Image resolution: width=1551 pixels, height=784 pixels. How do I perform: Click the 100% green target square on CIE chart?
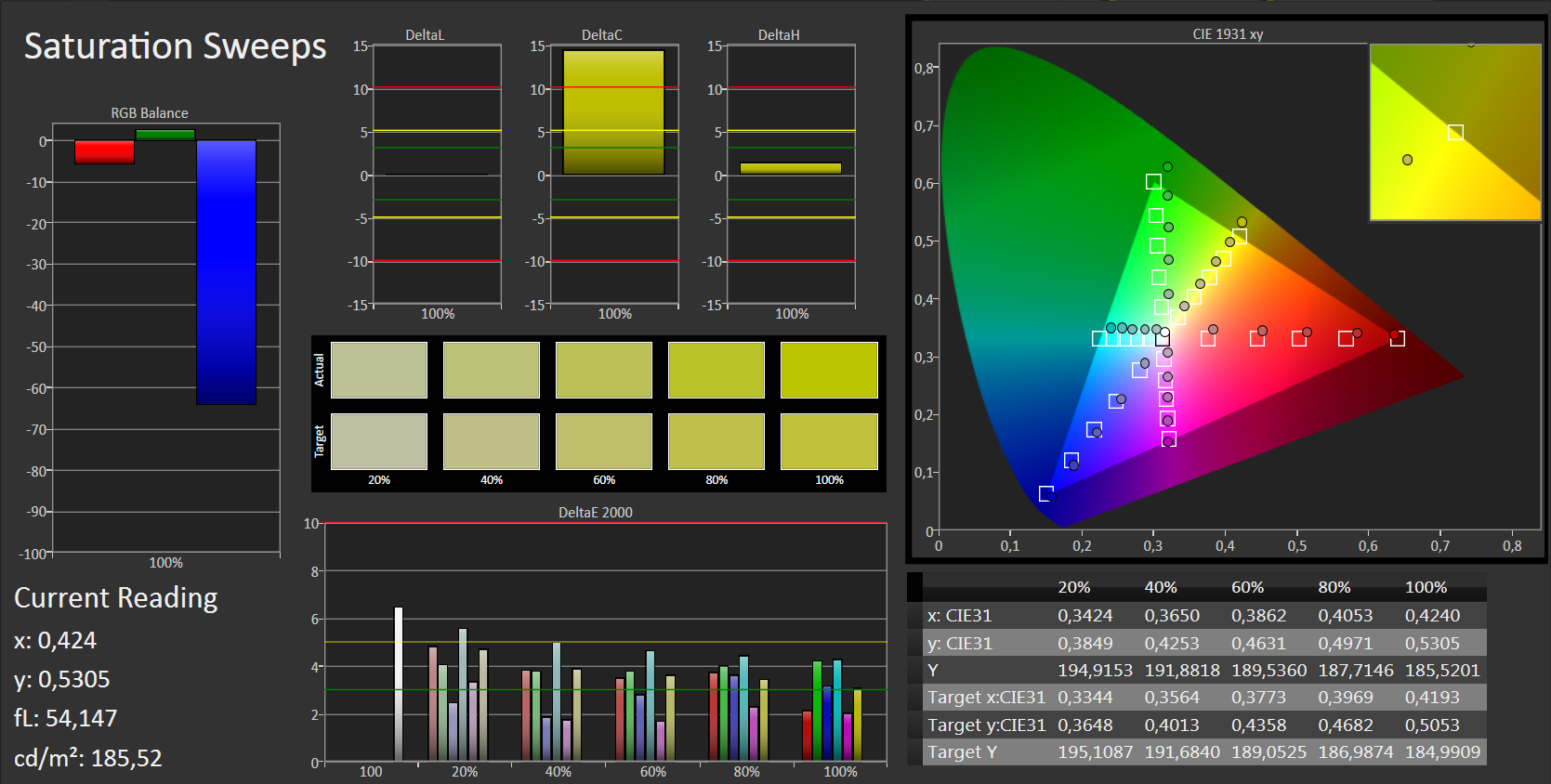pos(1153,182)
